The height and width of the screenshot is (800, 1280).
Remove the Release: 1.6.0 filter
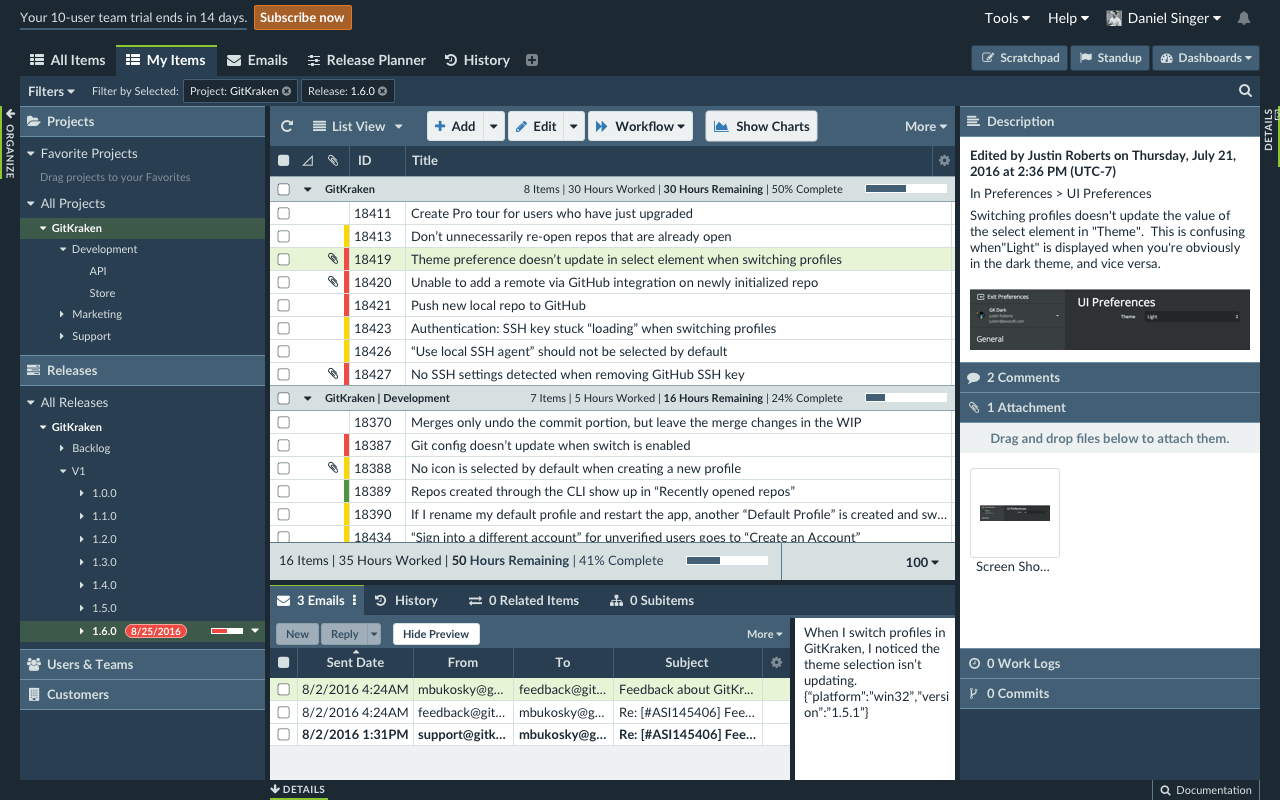(x=382, y=91)
